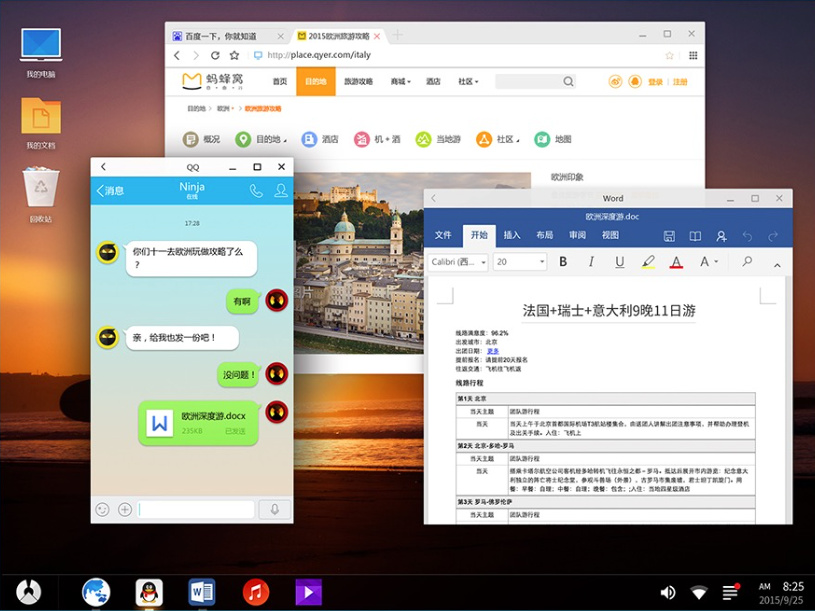Click the star icon beside the reload button
This screenshot has height=611, width=815.
(x=234, y=55)
